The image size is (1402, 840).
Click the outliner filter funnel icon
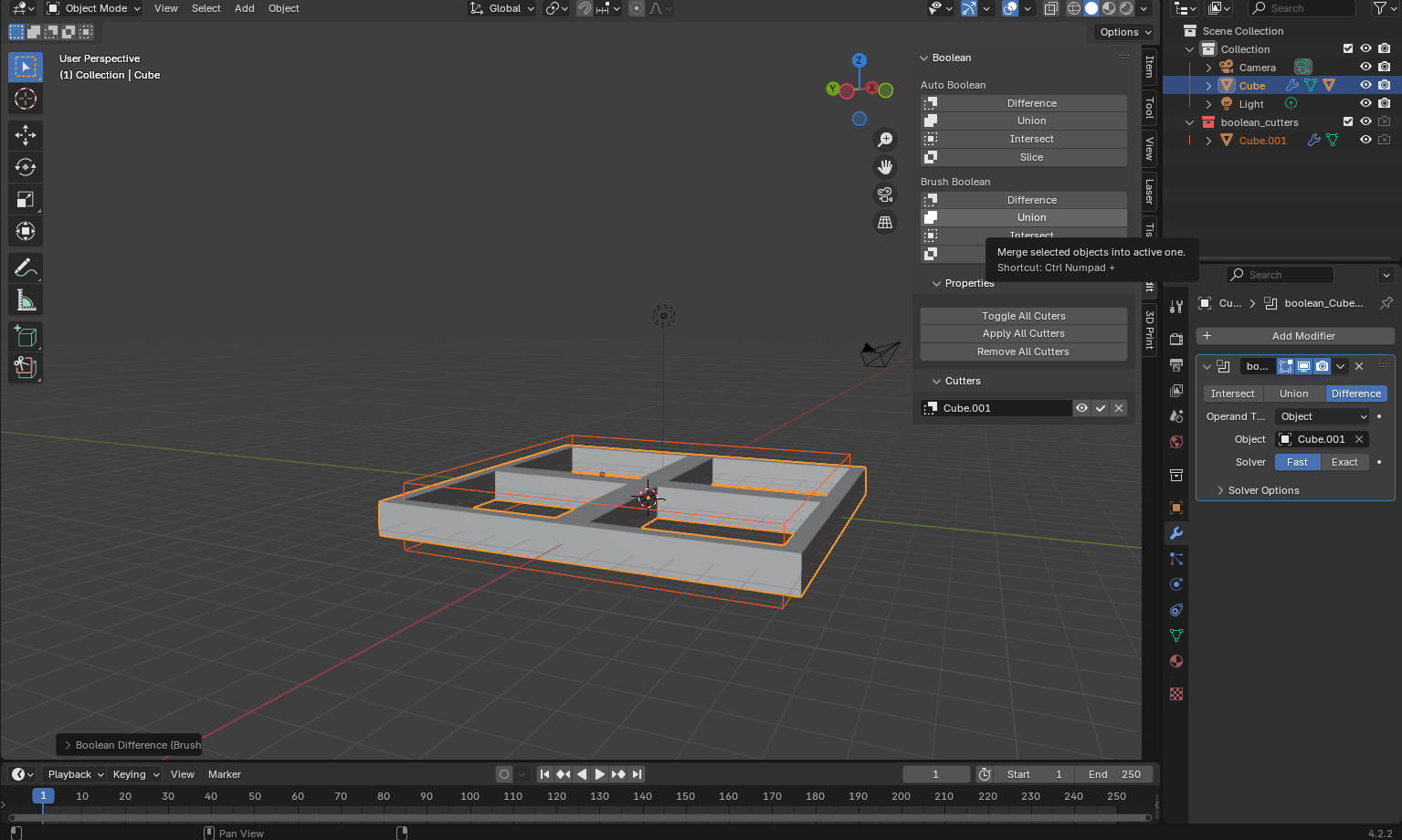click(1379, 8)
